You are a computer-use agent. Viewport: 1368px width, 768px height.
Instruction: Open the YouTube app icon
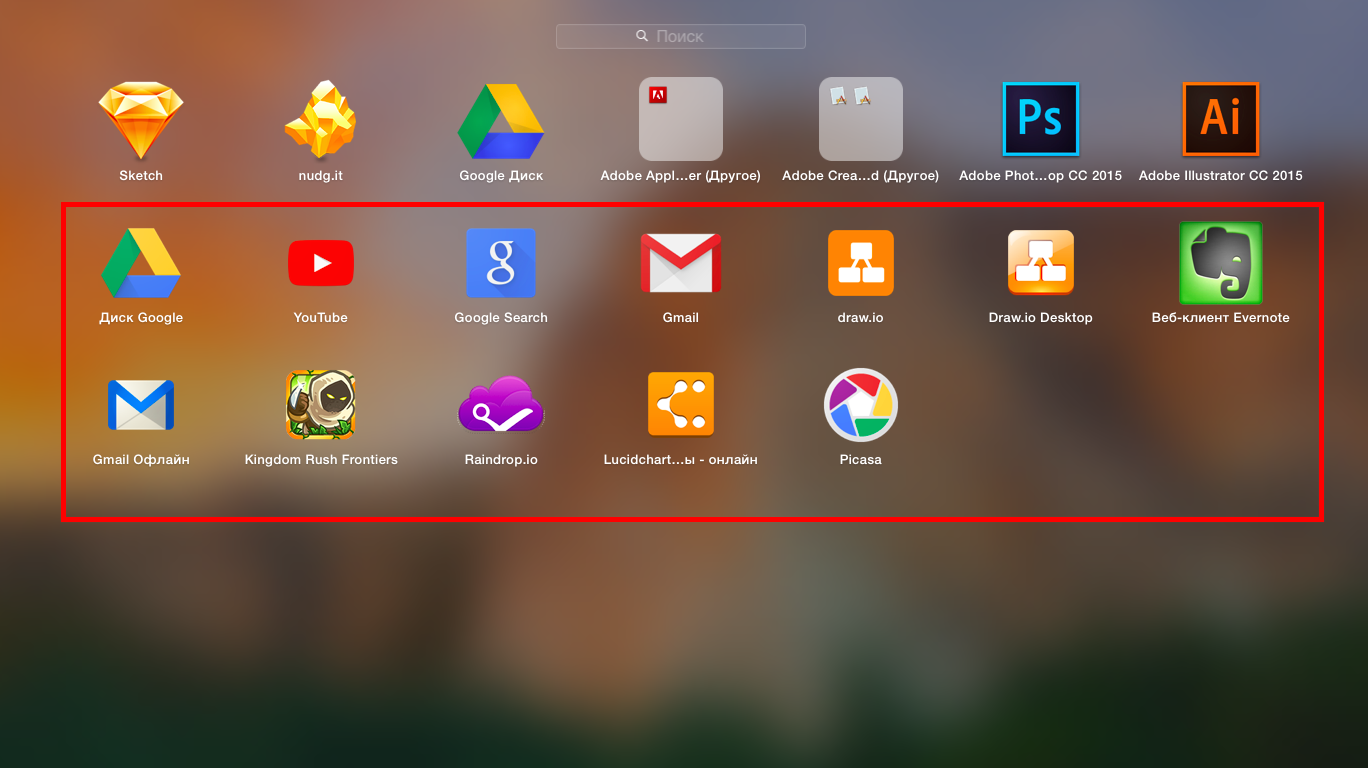[x=321, y=263]
